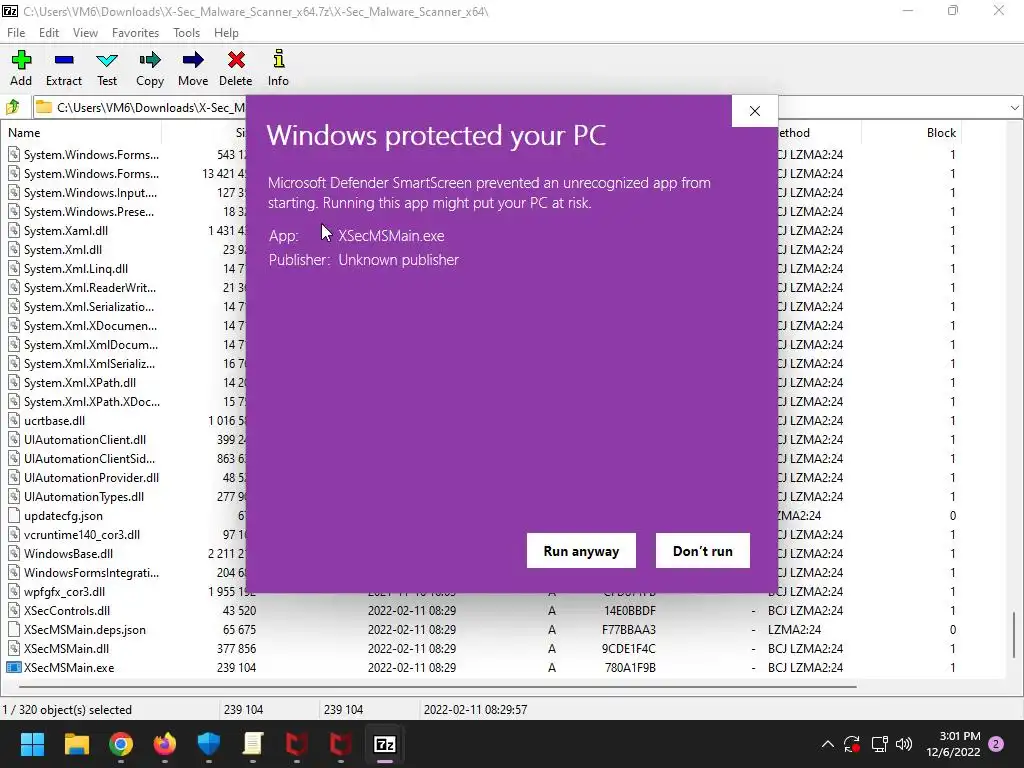Open the notification center badge
Viewport: 1024px width, 768px height.
click(x=996, y=744)
